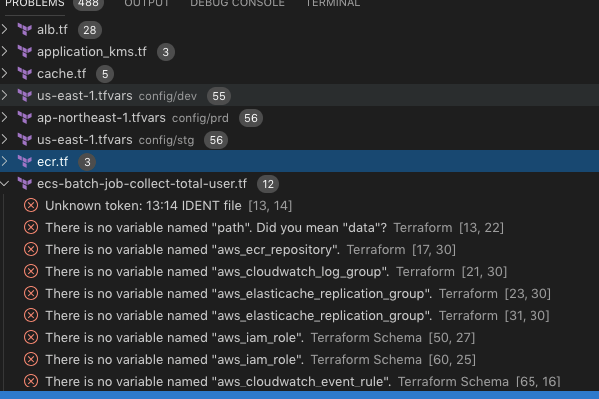Viewport: 599px width, 399px height.
Task: Expand us-east-1.tfvars config/stg group
Action: [x=5, y=139]
